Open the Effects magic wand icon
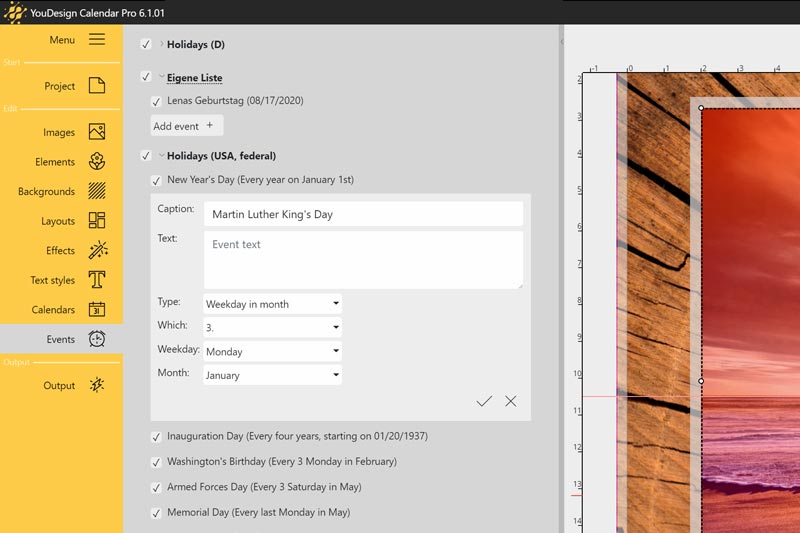 98,250
